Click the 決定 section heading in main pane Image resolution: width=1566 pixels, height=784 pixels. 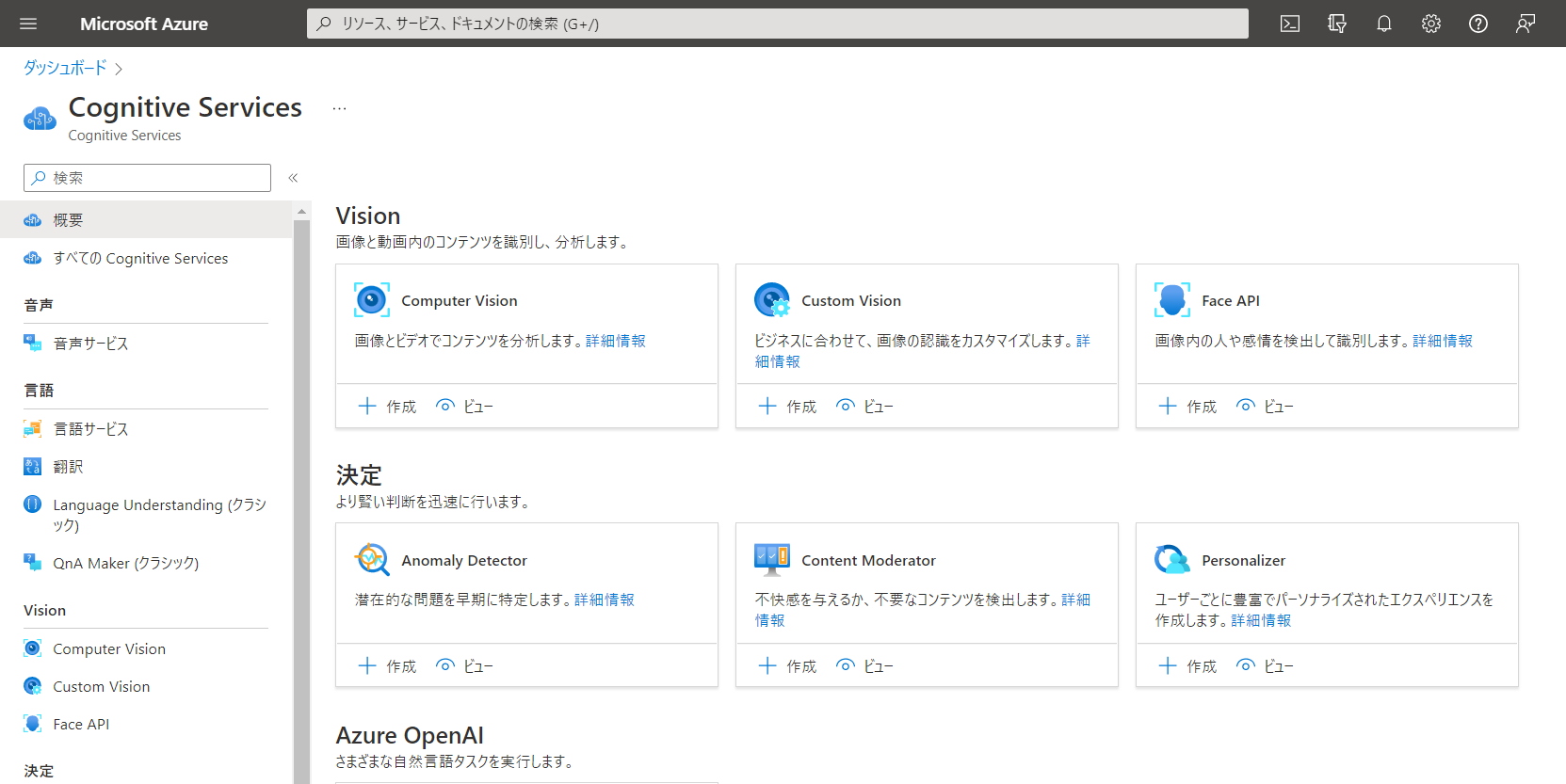pos(359,475)
